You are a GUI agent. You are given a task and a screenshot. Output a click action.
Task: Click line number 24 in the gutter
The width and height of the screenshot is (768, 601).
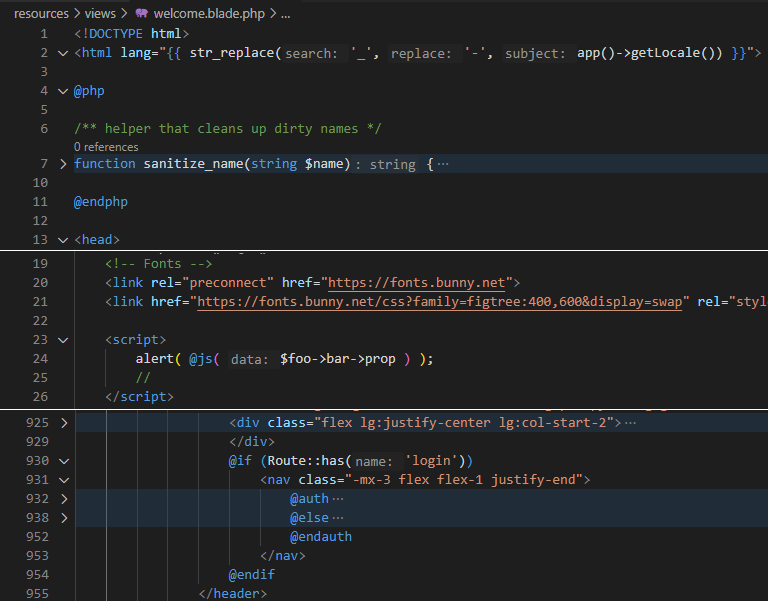coord(40,359)
